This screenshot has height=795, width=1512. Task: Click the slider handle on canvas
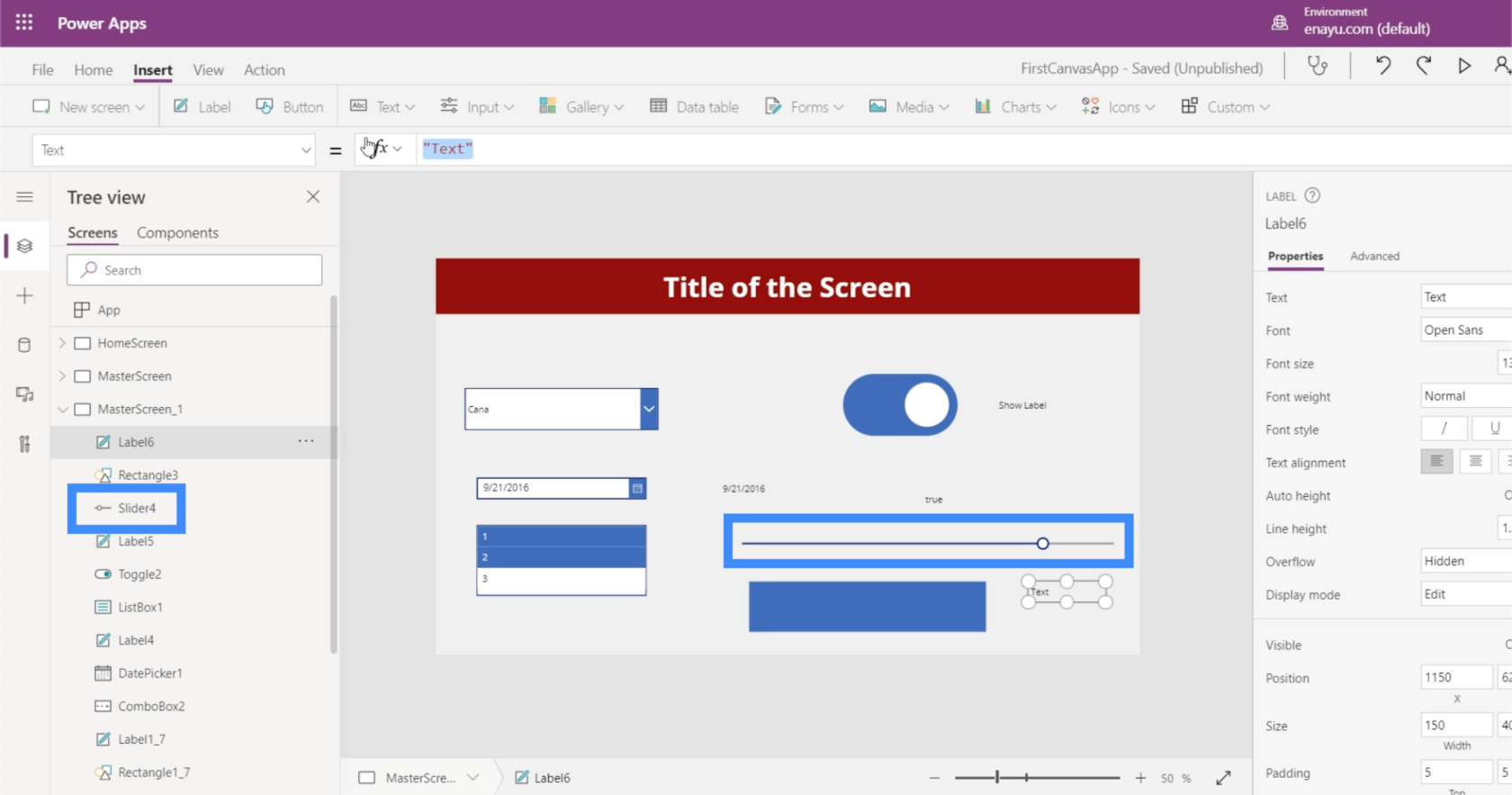[x=1042, y=543]
